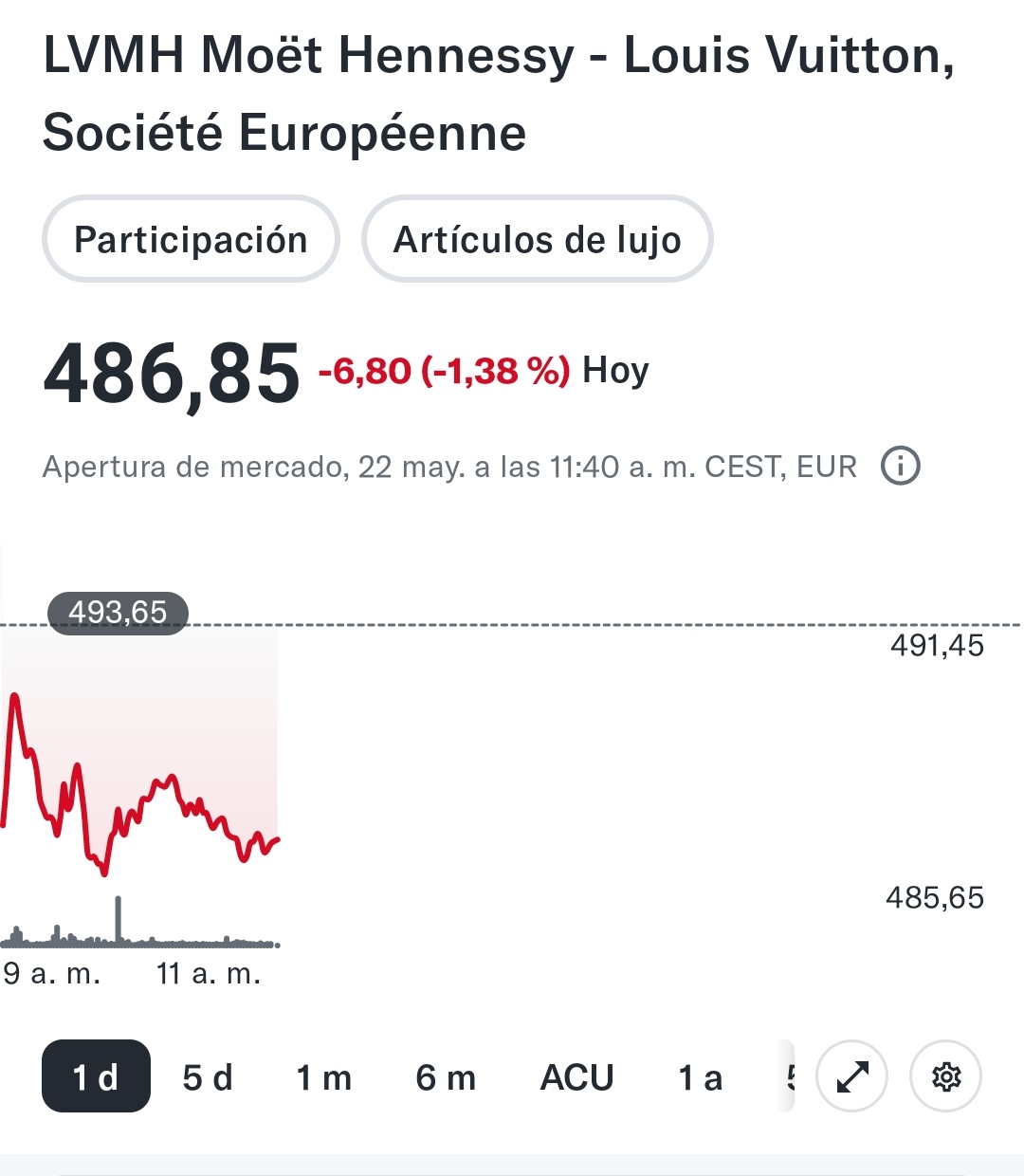Open the market info icon
Image resolution: width=1024 pixels, height=1176 pixels.
(900, 467)
